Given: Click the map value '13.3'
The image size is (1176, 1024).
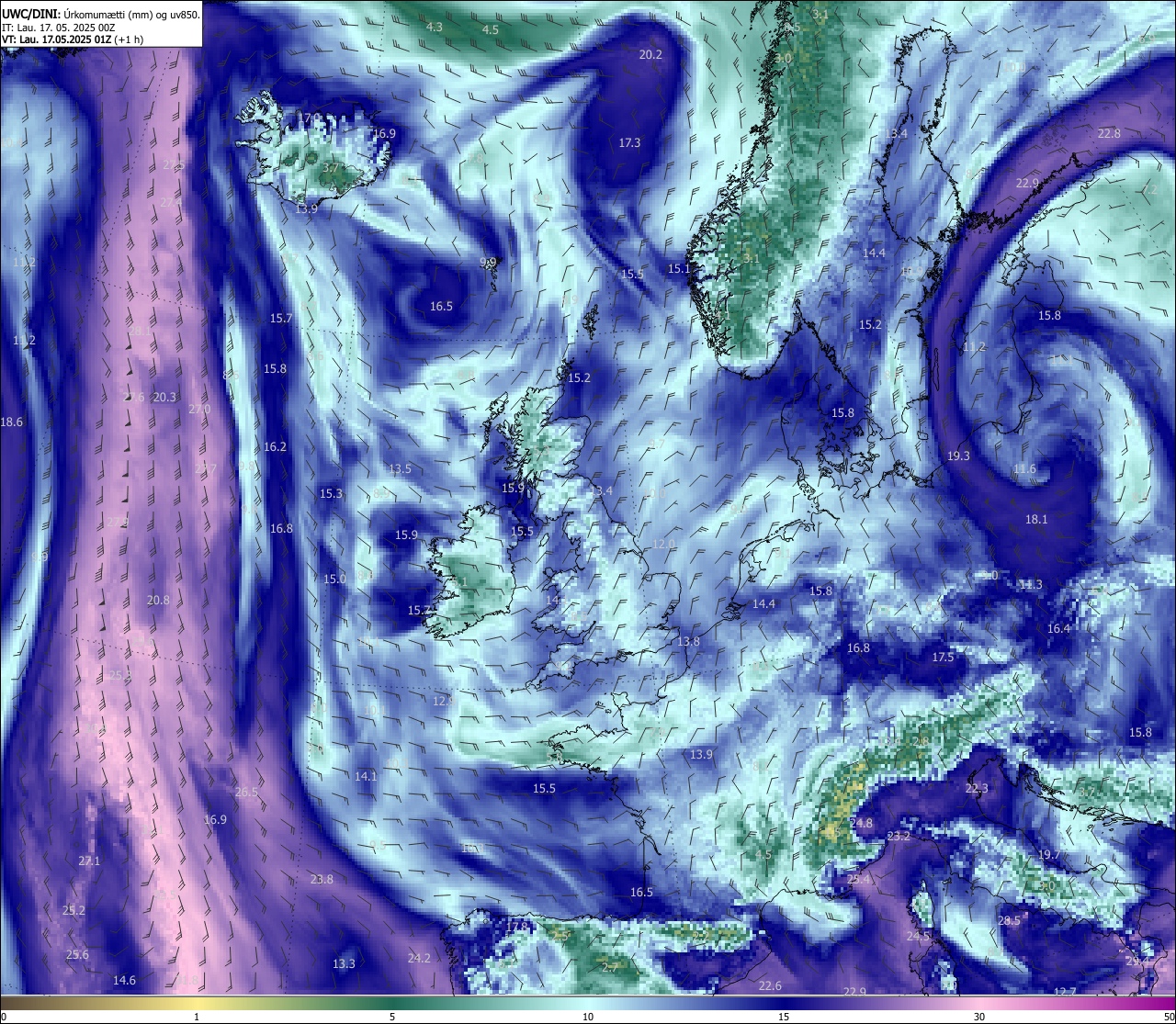Looking at the screenshot, I should tap(344, 964).
